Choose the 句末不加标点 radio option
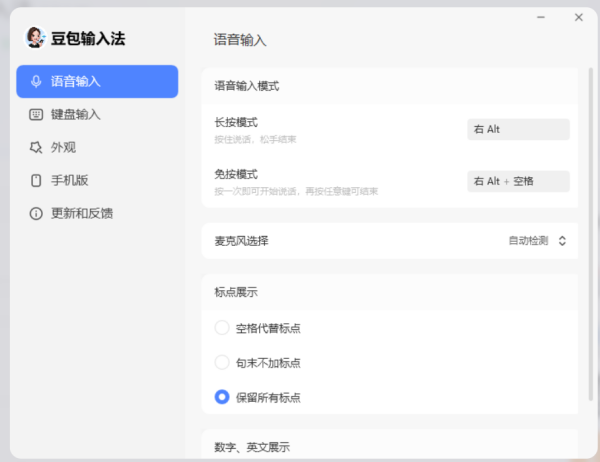The image size is (600, 462). coord(222,362)
